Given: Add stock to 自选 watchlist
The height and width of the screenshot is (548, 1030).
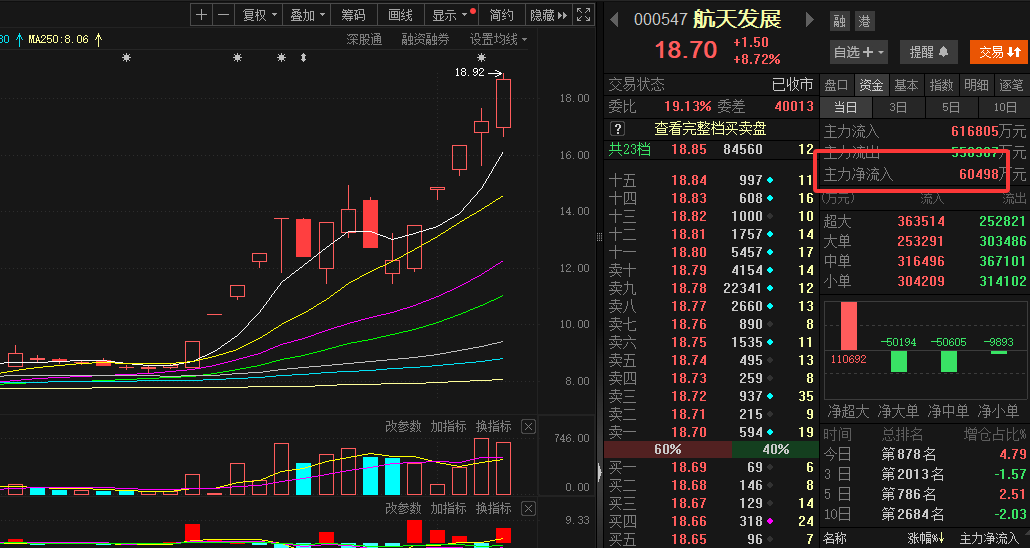Looking at the screenshot, I should [859, 52].
